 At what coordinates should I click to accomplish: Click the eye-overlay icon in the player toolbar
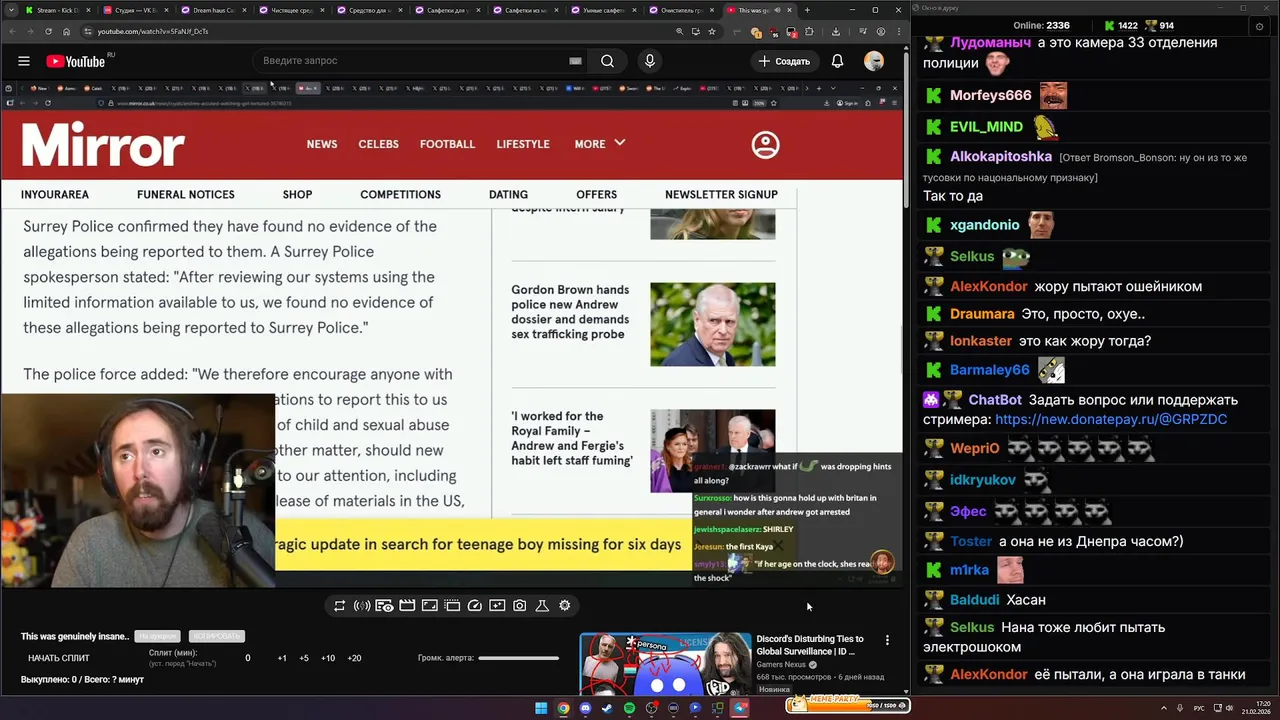coord(384,606)
